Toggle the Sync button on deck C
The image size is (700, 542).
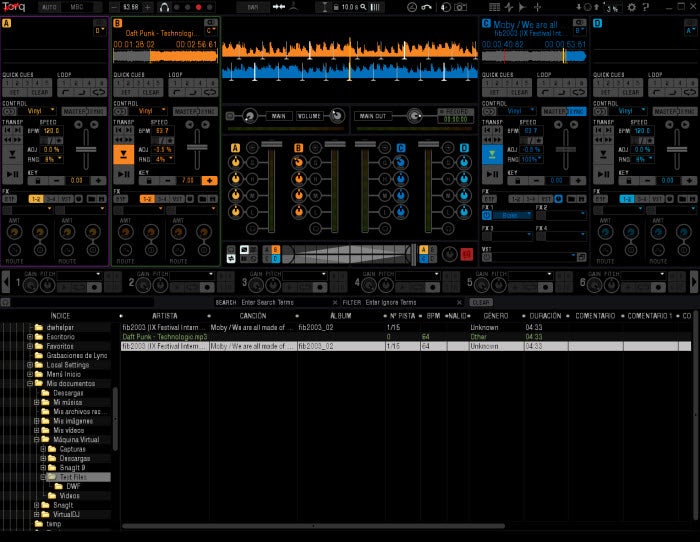[x=577, y=111]
